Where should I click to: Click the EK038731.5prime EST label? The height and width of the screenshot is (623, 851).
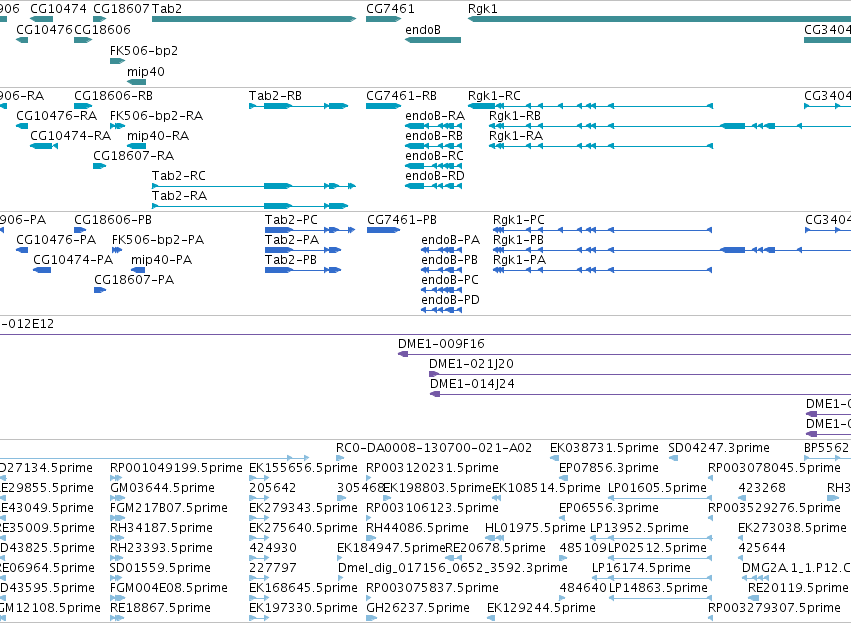coord(604,448)
